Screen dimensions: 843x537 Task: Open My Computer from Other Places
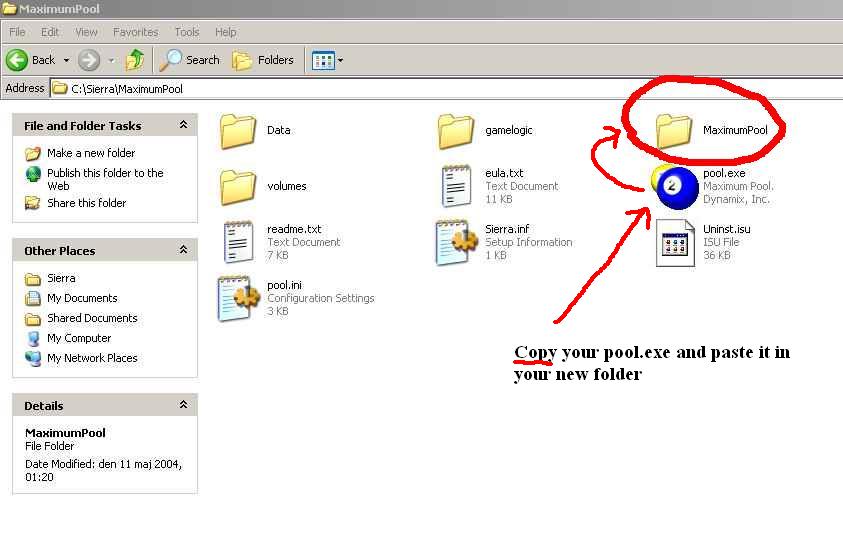point(79,338)
